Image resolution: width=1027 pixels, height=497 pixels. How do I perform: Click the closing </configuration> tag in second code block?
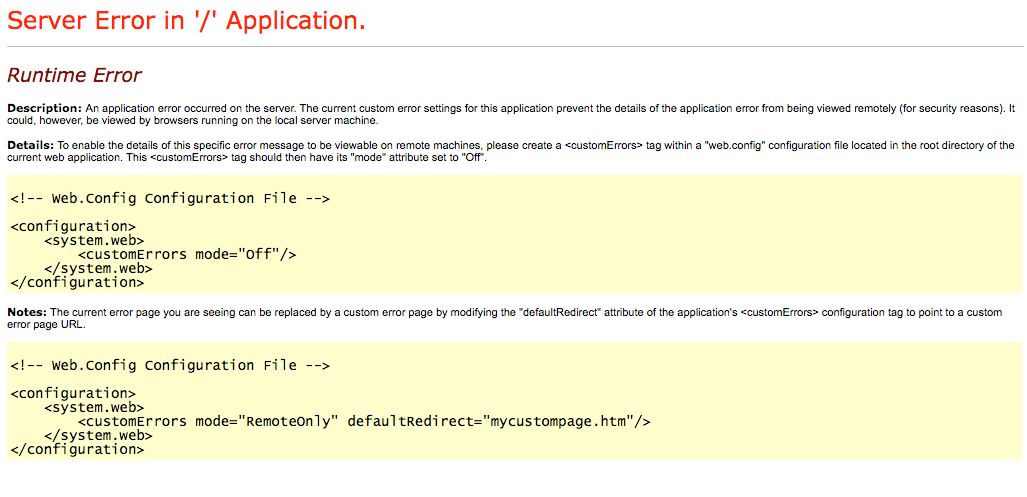pos(77,449)
